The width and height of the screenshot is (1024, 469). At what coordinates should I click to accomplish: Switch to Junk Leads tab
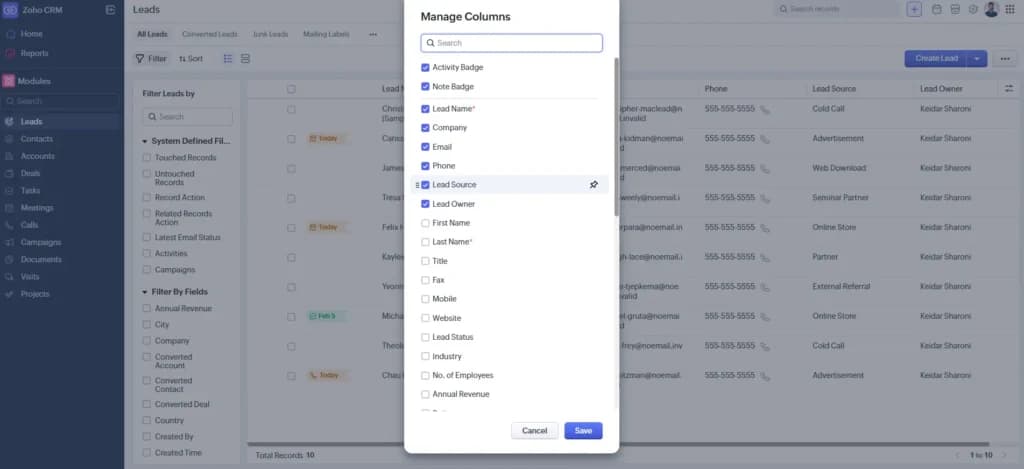coord(270,35)
